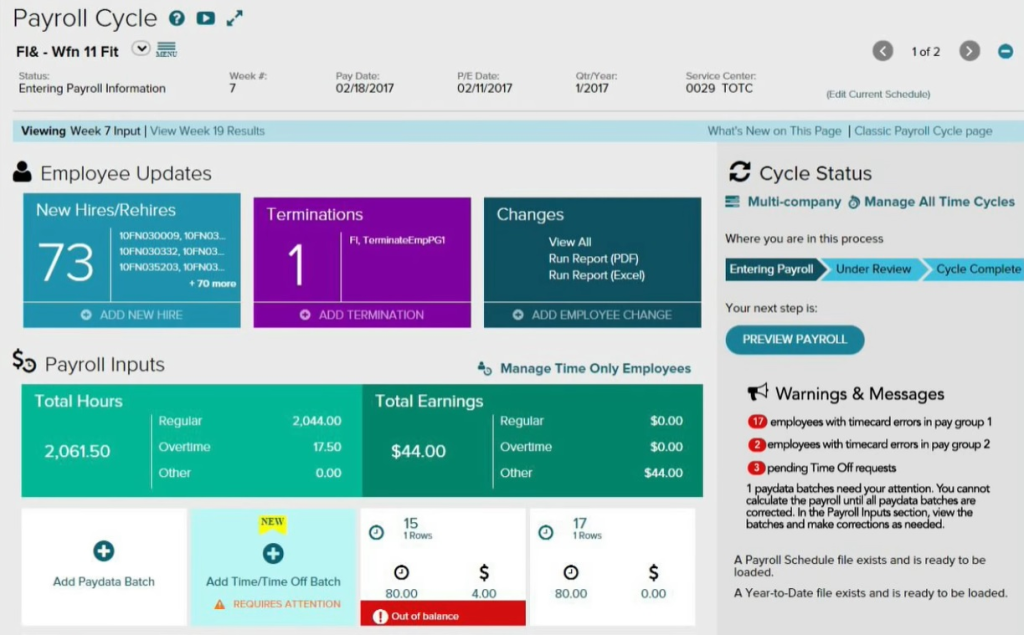The height and width of the screenshot is (635, 1024).
Task: Click plus icon for Add Paydata Batch
Action: point(104,551)
